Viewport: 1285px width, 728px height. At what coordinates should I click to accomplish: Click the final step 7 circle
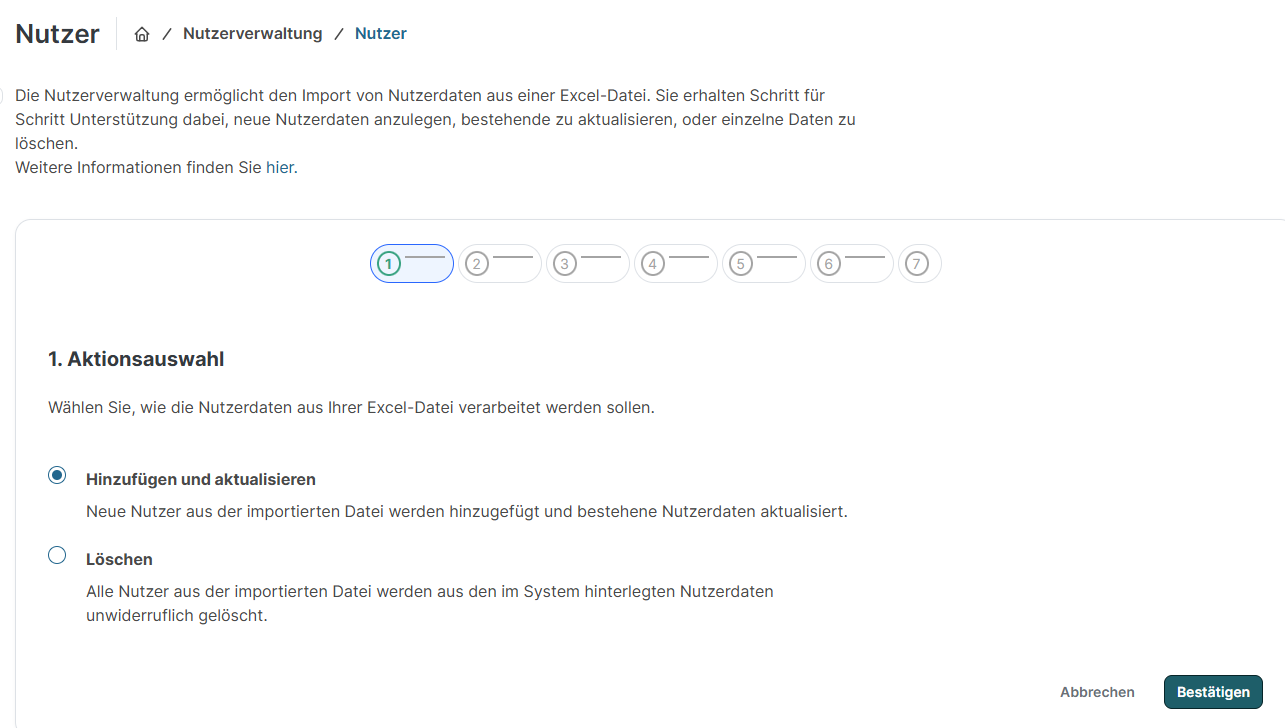click(917, 264)
